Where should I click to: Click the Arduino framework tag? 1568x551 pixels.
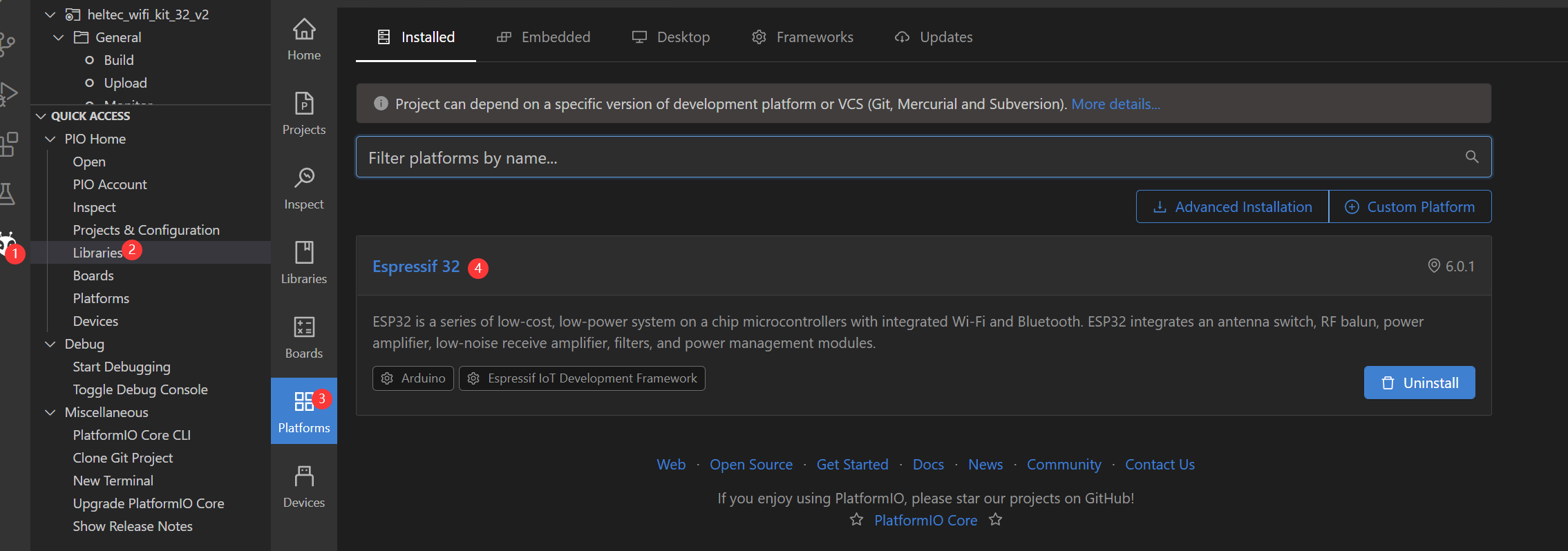(413, 378)
